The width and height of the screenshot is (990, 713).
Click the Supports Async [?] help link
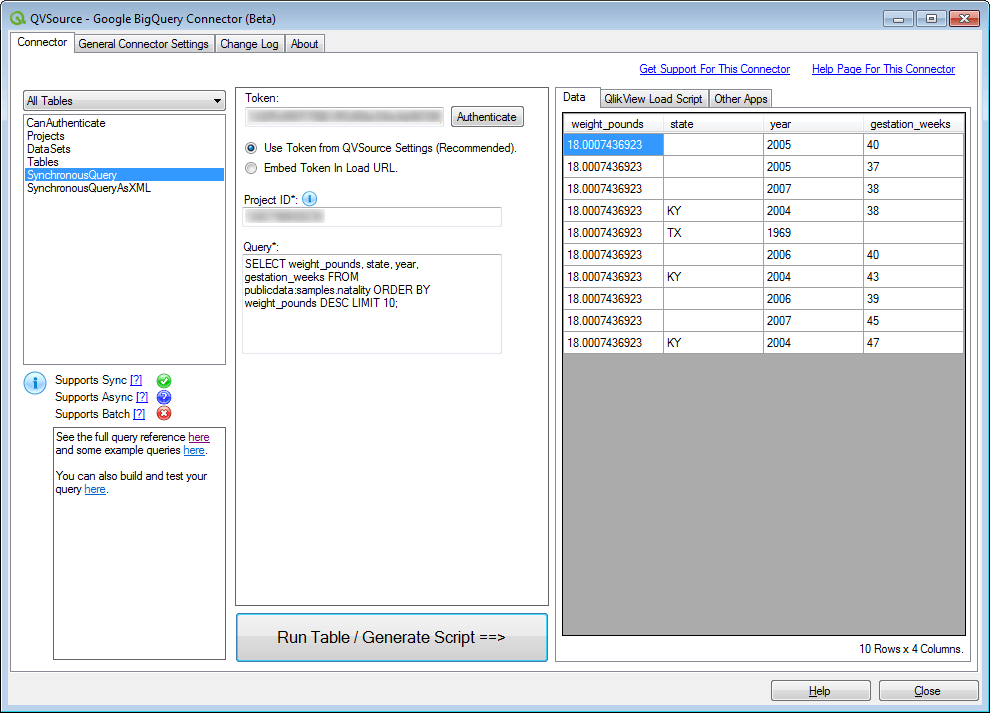point(142,397)
